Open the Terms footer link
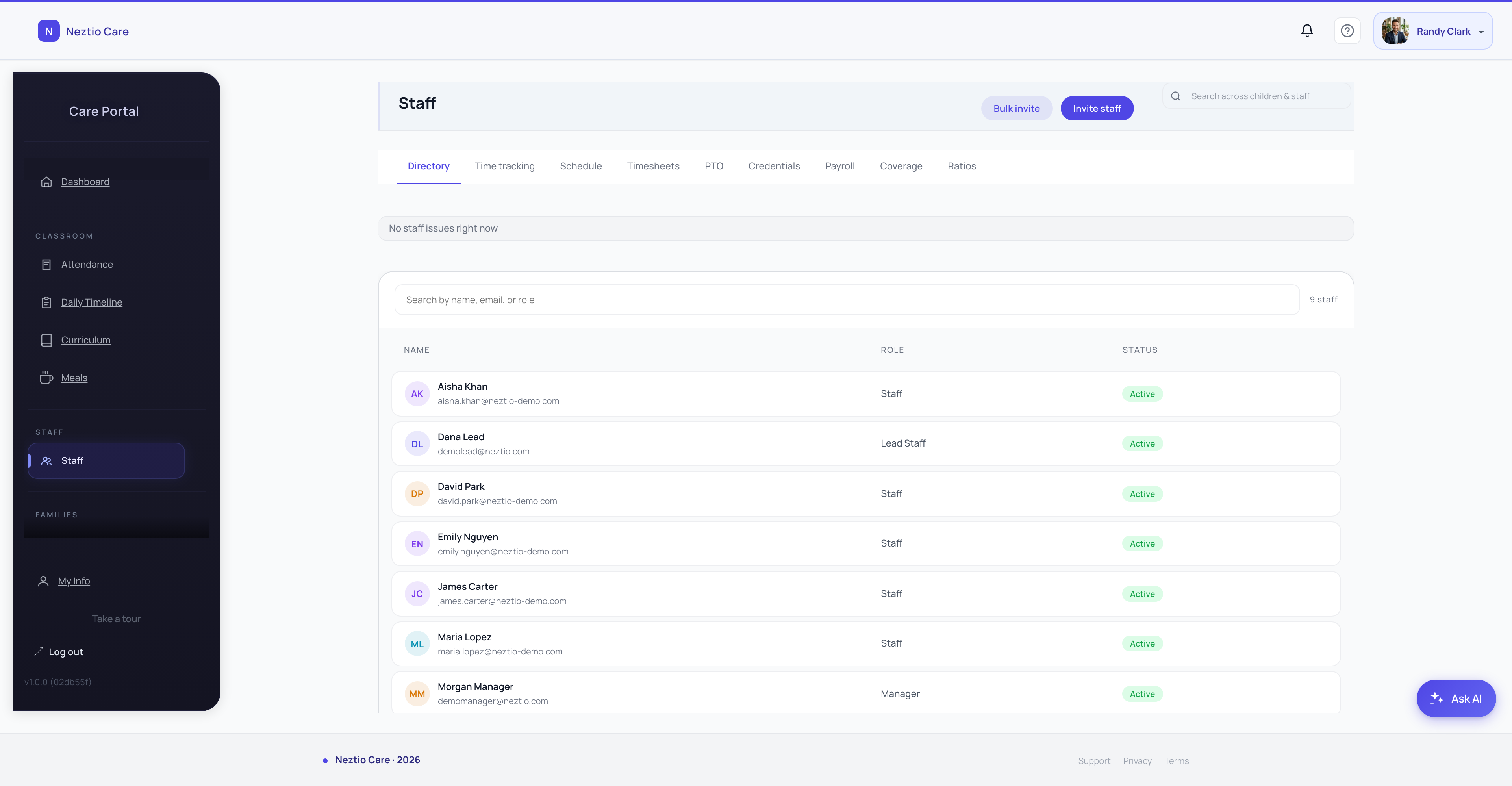This screenshot has height=786, width=1512. pos(1176,761)
